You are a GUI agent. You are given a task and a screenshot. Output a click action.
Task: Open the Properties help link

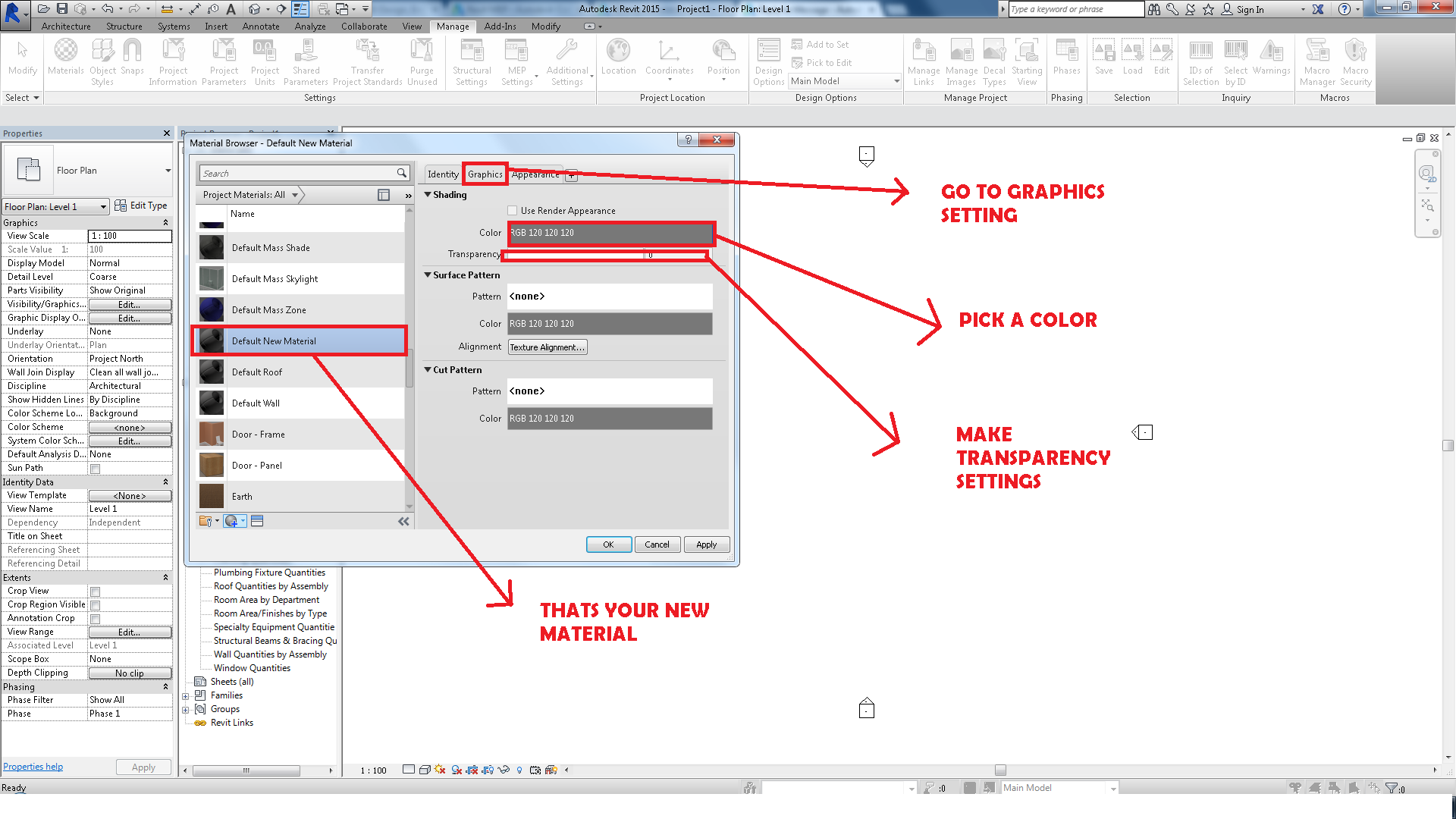(33, 766)
